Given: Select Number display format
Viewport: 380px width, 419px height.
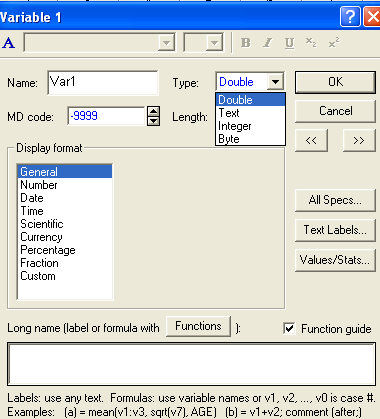Looking at the screenshot, I should tap(65, 185).
